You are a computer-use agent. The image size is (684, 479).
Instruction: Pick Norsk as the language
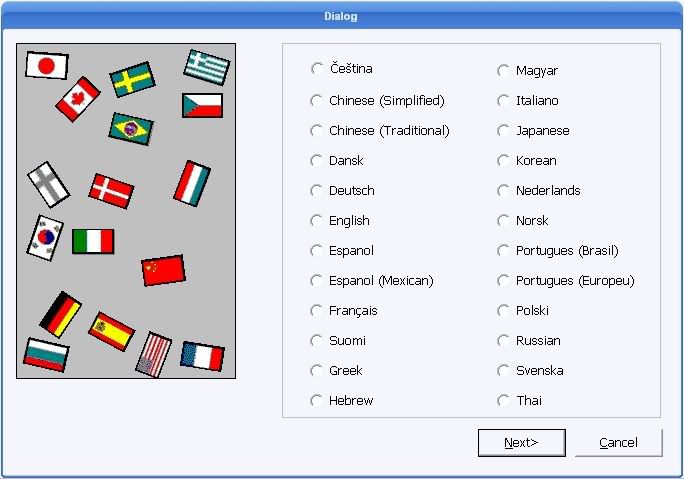pos(503,221)
